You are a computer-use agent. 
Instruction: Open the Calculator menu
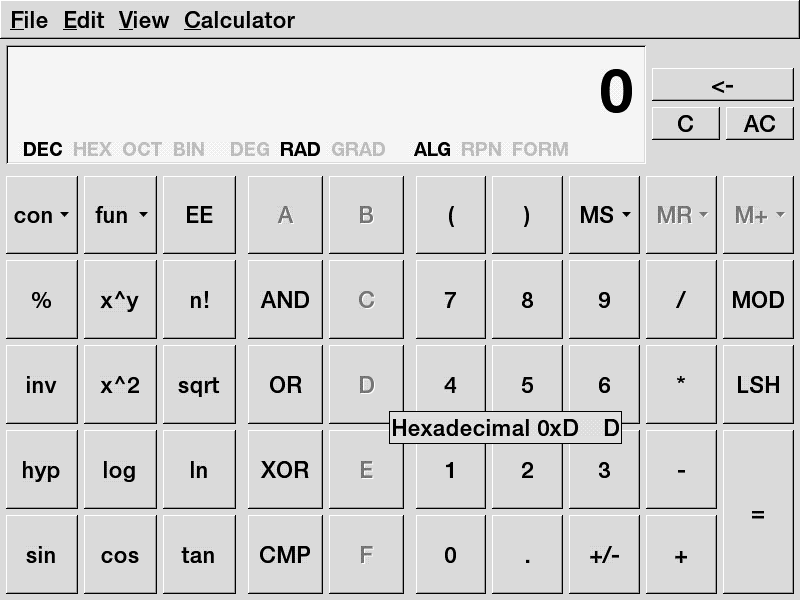coord(239,20)
